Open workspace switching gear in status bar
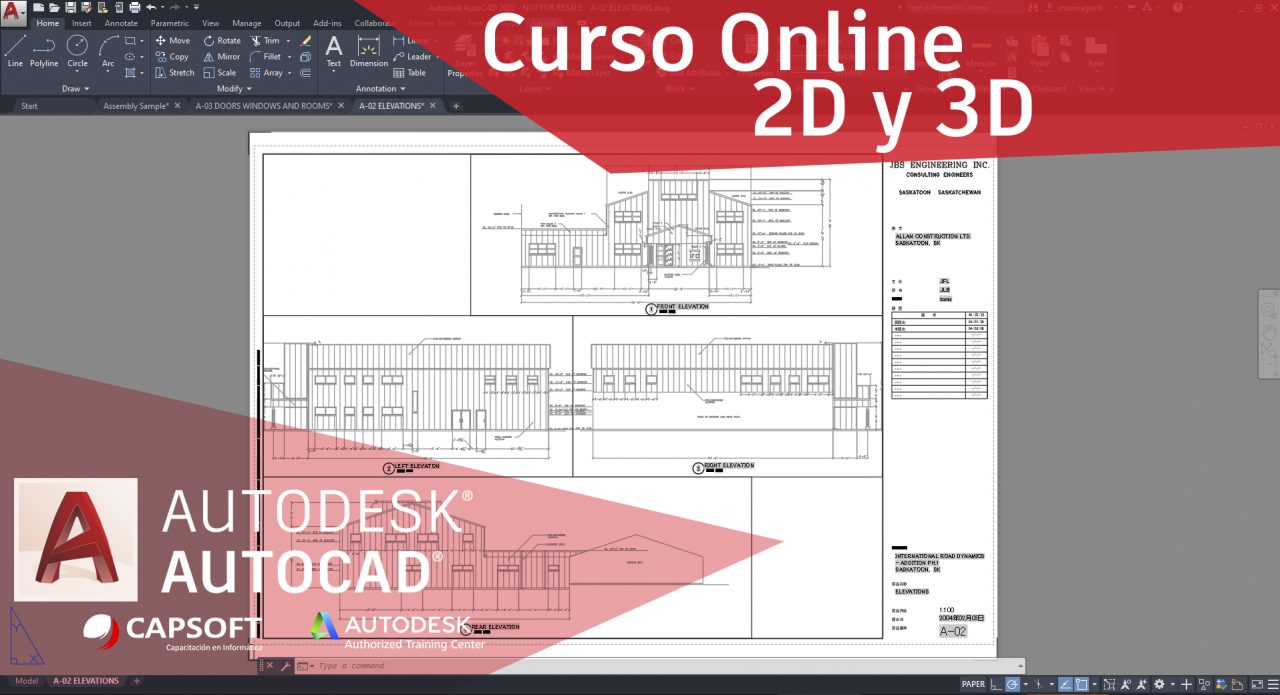 coord(1159,684)
